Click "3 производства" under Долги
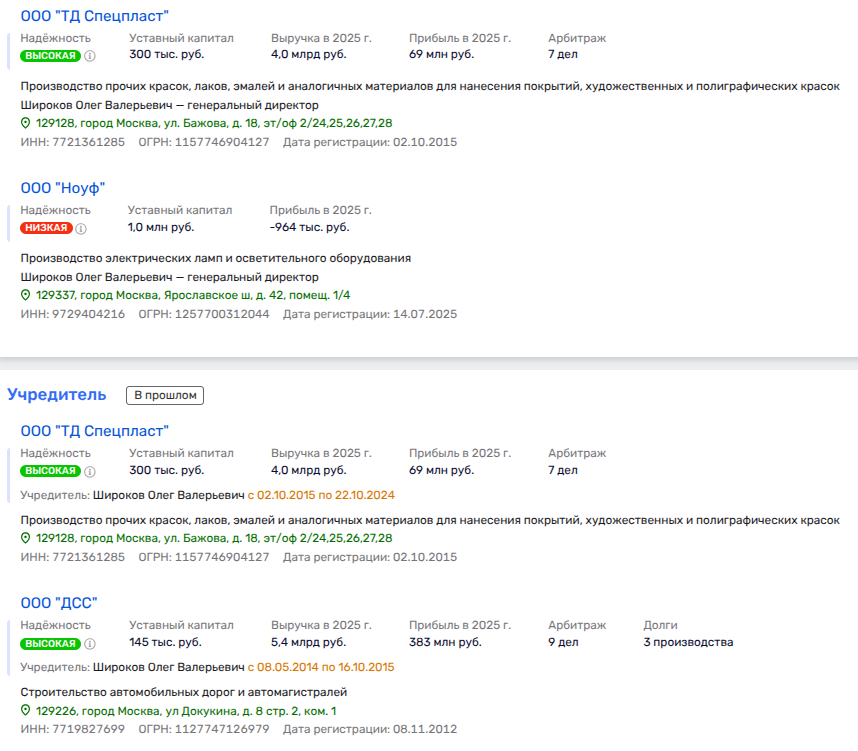The height and width of the screenshot is (751, 858). [688, 642]
